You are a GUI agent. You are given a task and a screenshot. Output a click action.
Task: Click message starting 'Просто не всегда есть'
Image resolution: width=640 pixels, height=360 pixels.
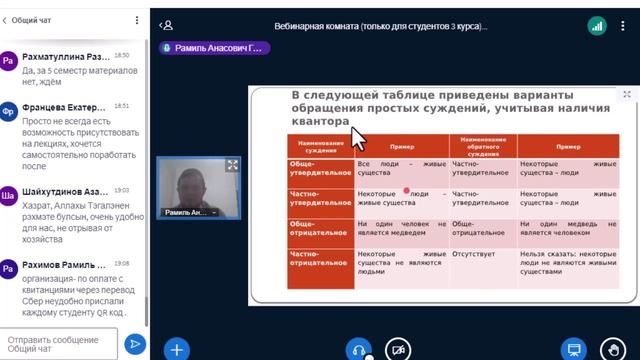(80, 144)
